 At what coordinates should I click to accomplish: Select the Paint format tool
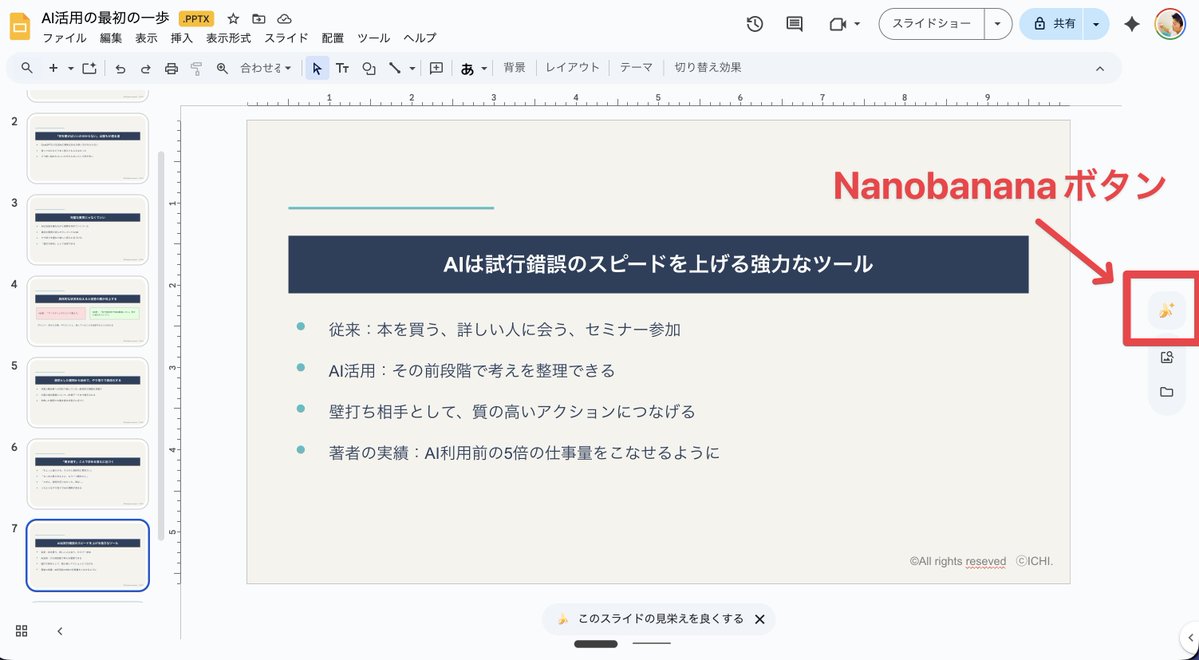tap(197, 68)
